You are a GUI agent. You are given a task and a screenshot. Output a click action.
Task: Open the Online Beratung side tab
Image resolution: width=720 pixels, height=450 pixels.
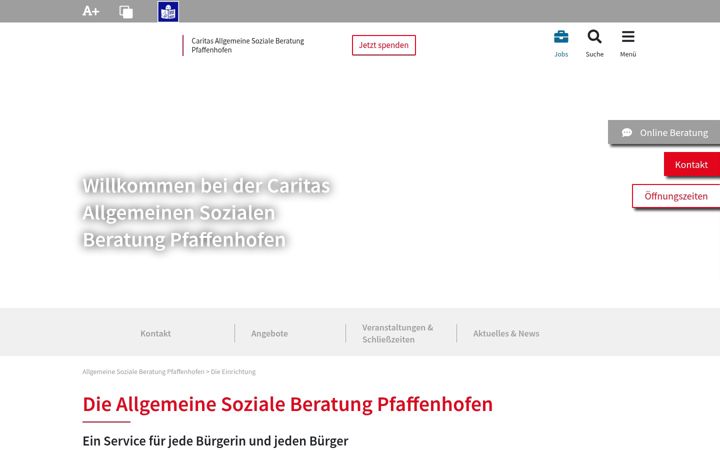[664, 132]
